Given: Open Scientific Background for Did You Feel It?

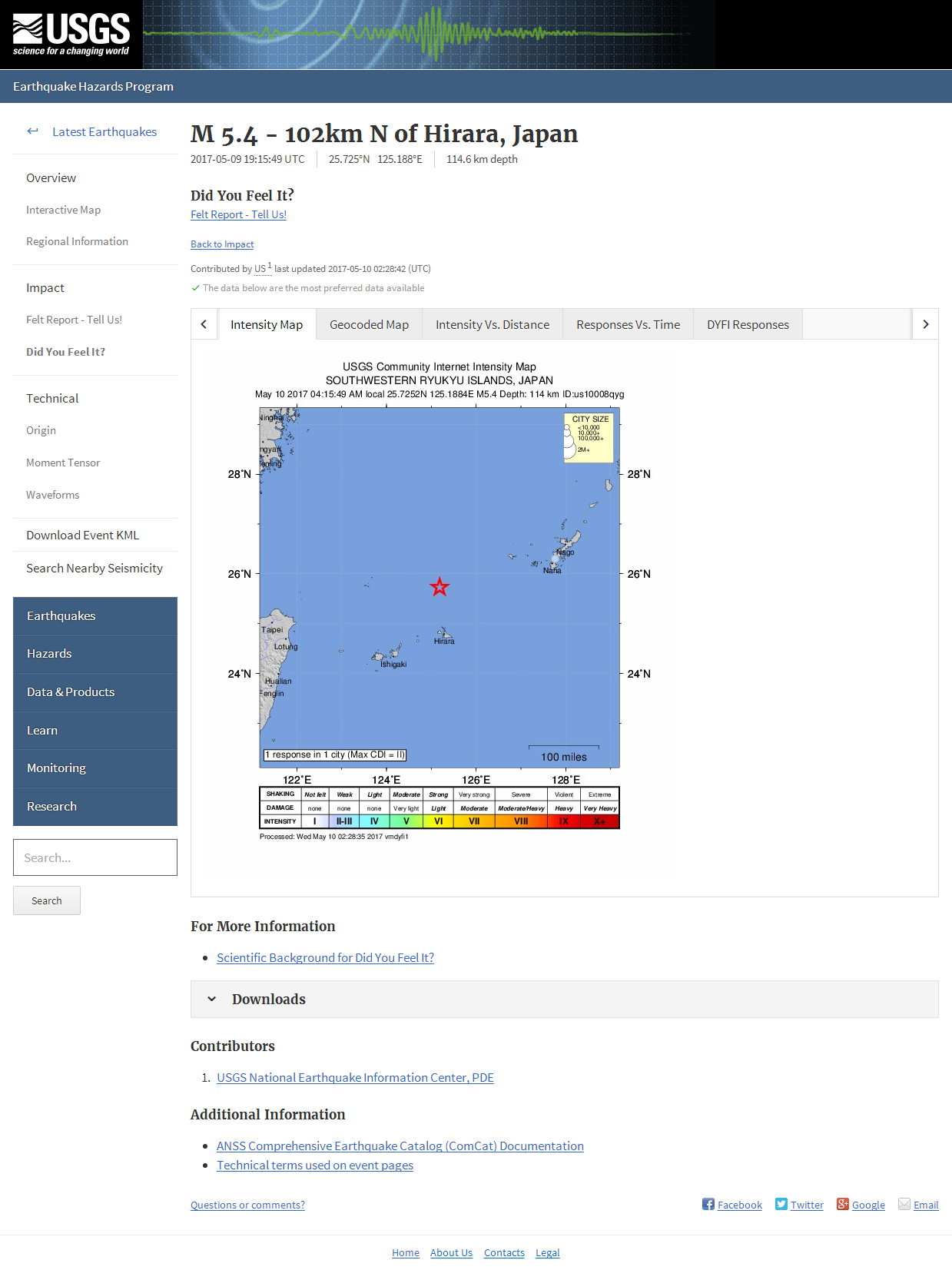Looking at the screenshot, I should 325,957.
